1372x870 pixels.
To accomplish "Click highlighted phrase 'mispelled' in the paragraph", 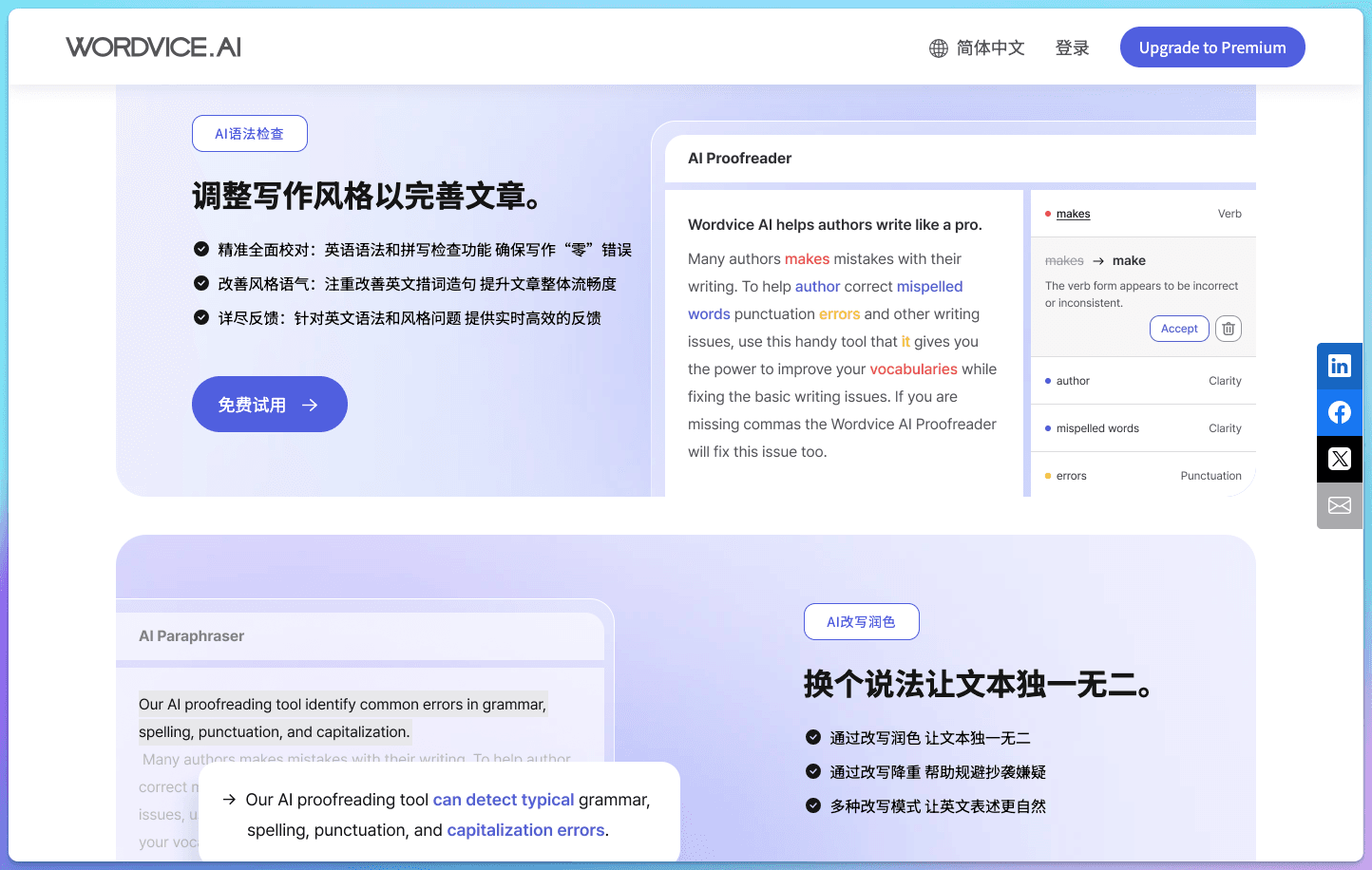I will [x=930, y=287].
